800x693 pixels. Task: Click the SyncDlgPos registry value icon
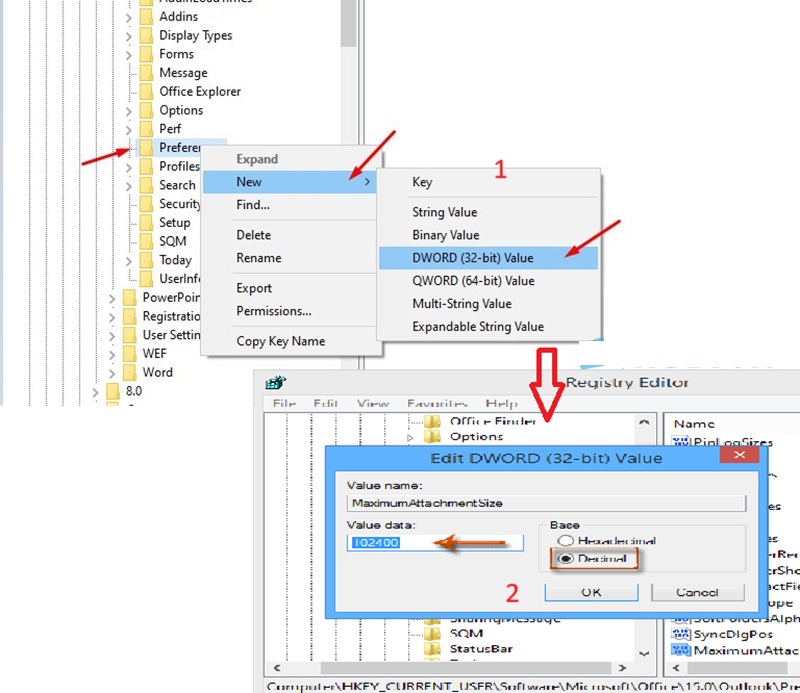tap(683, 634)
